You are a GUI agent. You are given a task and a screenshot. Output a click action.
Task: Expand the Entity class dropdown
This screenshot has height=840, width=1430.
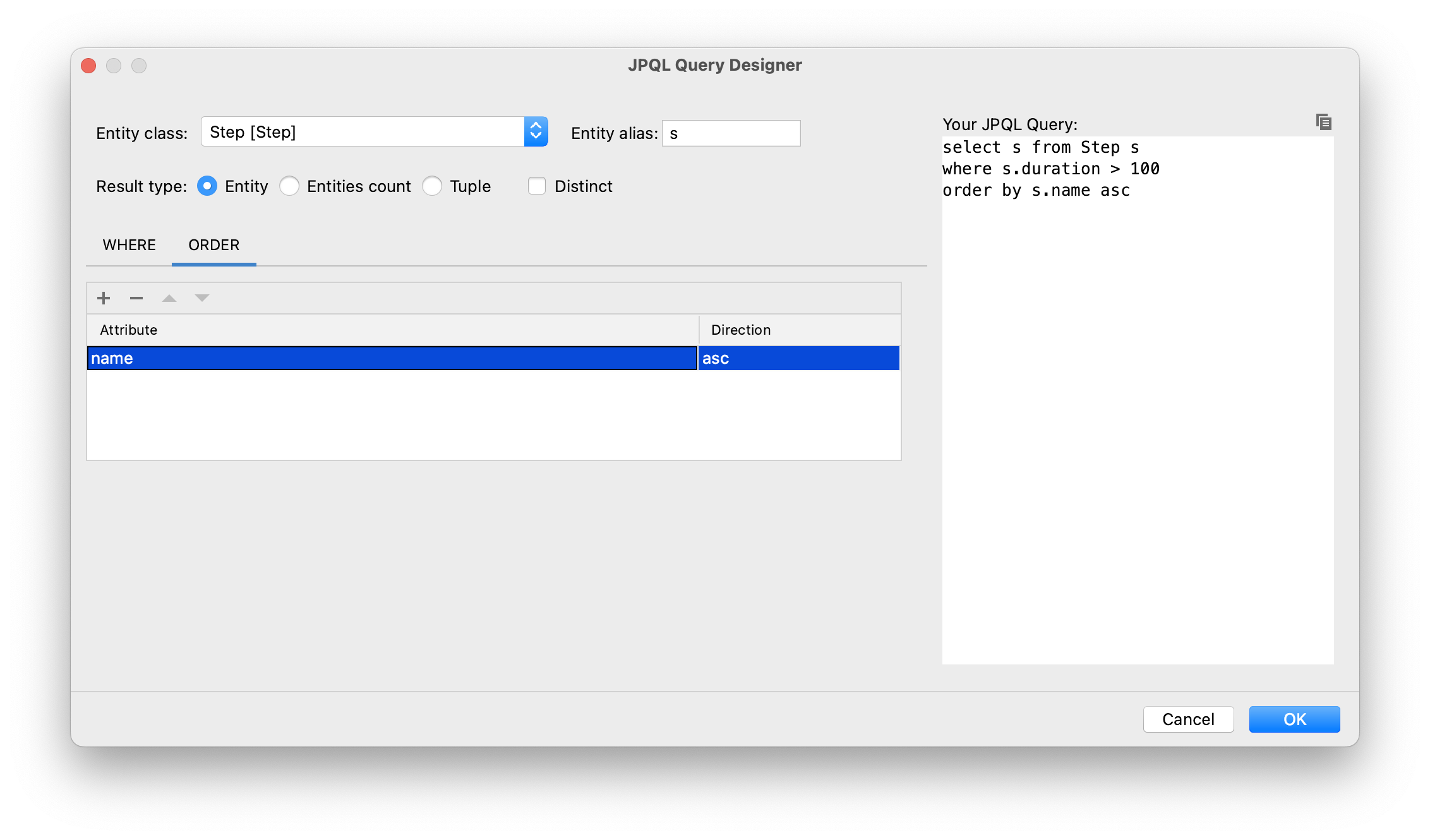point(536,133)
